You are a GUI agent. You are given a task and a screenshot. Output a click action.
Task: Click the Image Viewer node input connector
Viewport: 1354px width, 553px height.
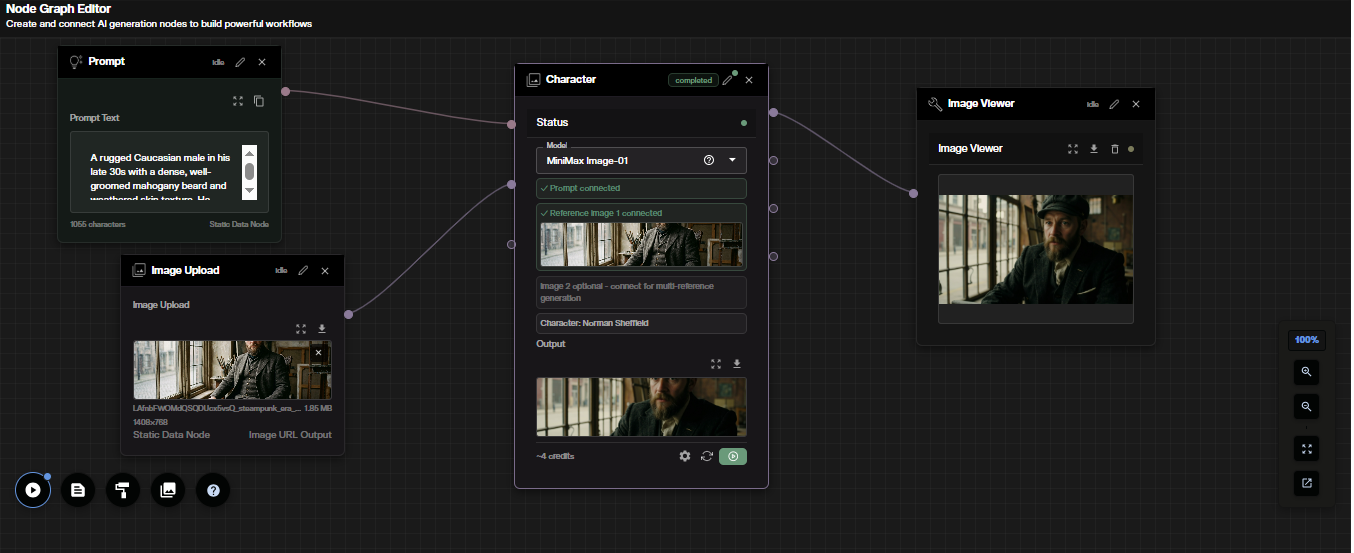click(x=913, y=194)
